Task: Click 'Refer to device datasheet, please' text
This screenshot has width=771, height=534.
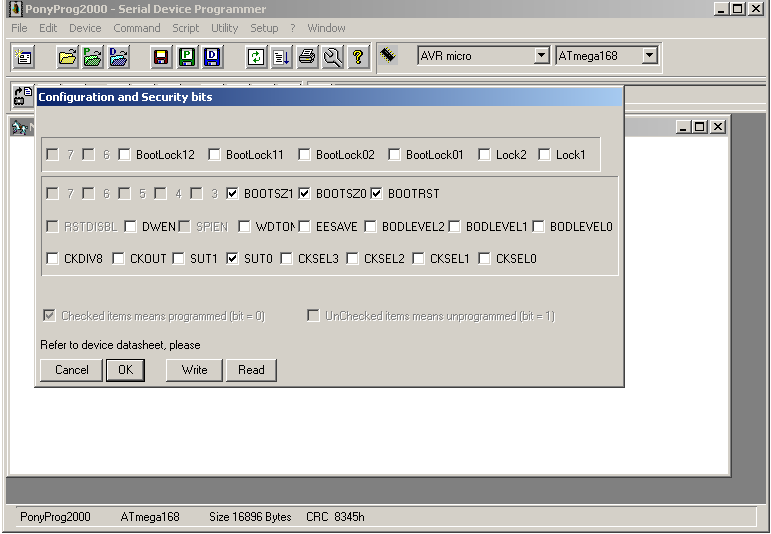Action: (x=120, y=345)
